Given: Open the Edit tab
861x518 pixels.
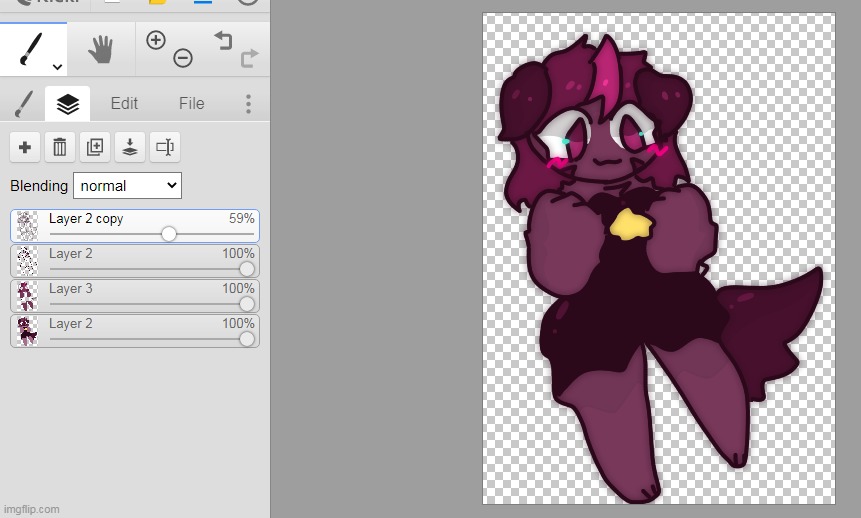Looking at the screenshot, I should click(124, 103).
